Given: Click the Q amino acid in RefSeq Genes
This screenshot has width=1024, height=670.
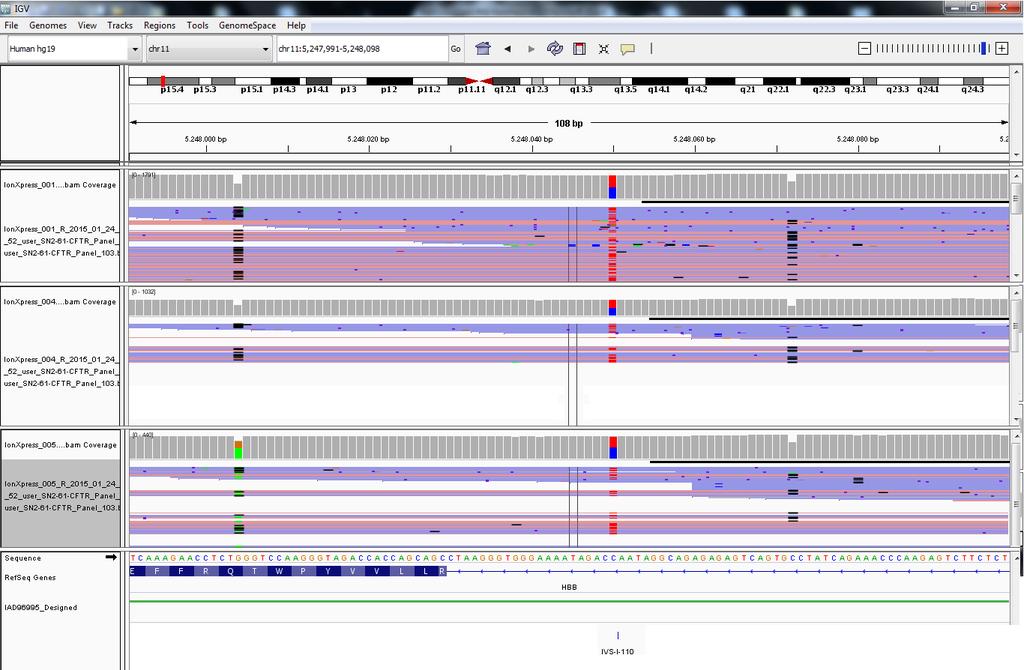Looking at the screenshot, I should coord(230,571).
